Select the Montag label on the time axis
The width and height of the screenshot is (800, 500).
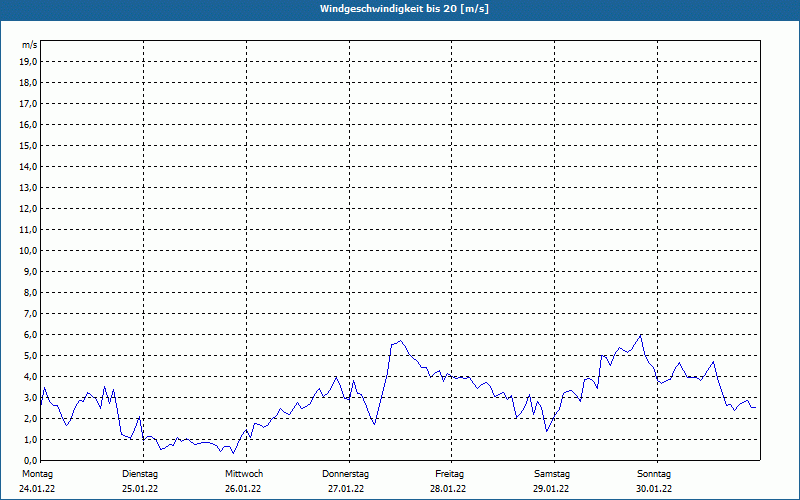pyautogui.click(x=36, y=474)
